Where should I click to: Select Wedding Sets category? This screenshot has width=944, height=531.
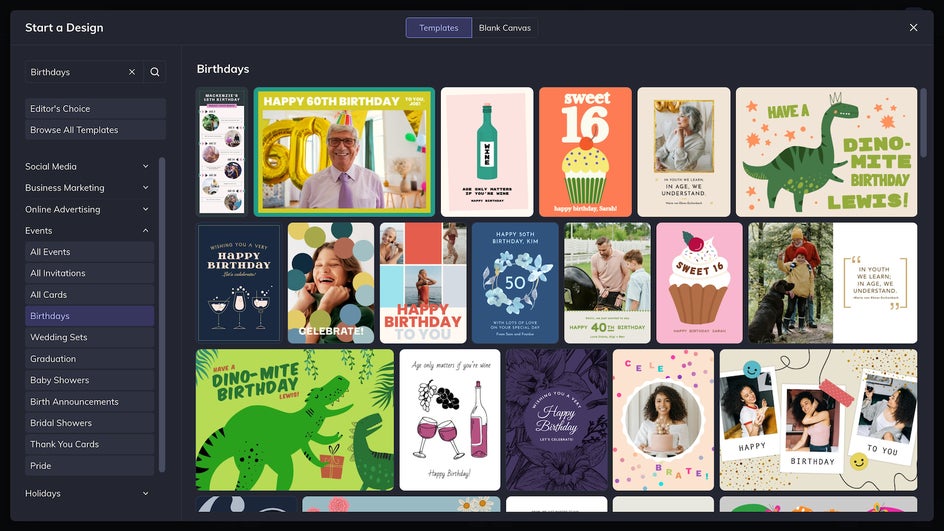90,337
